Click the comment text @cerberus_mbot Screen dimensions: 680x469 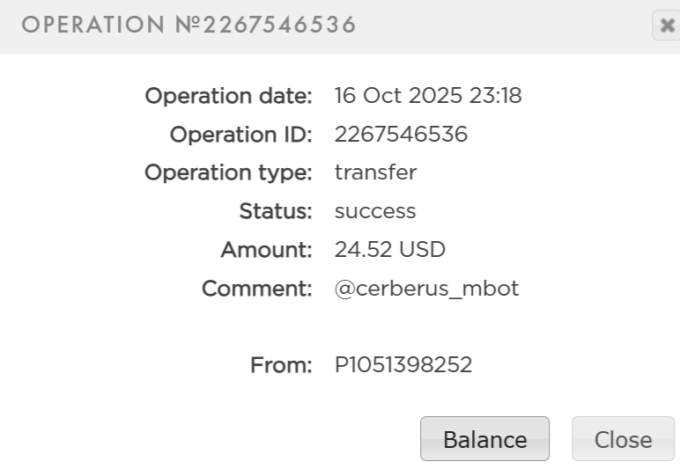(427, 289)
